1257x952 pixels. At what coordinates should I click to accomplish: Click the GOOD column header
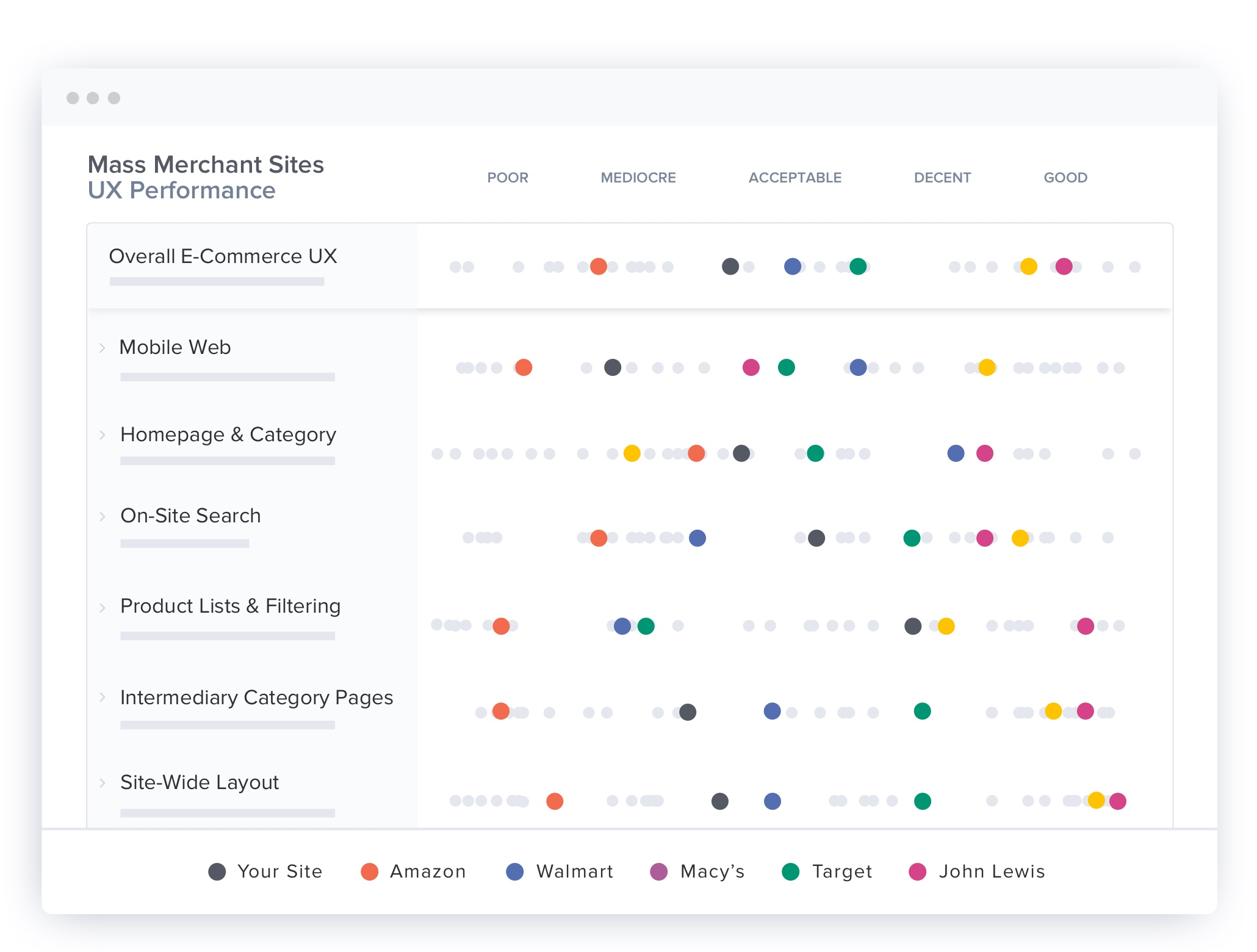coord(1065,178)
